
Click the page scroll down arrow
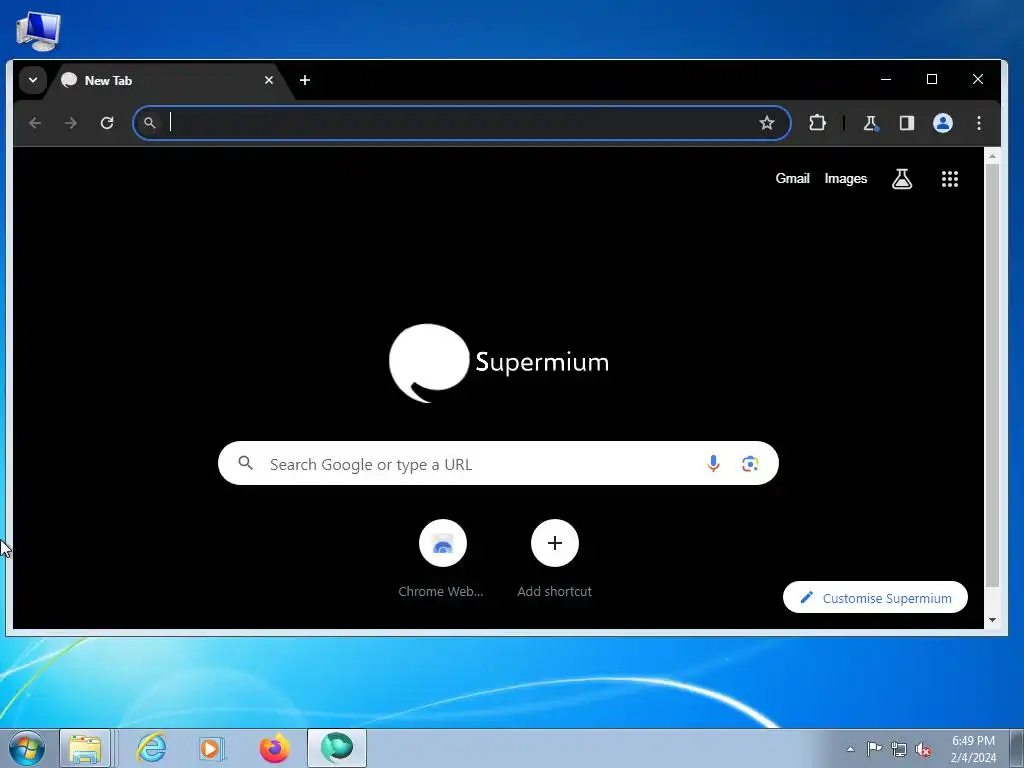pyautogui.click(x=992, y=620)
